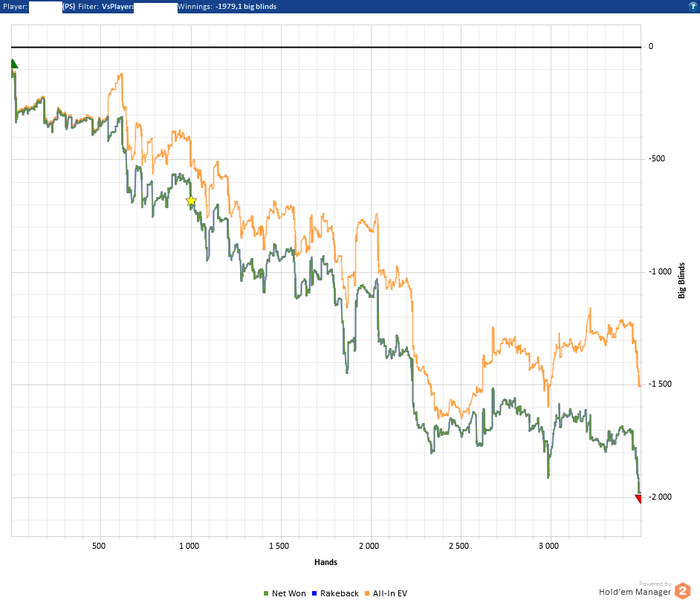The image size is (700, 603).
Task: Click the 2 500 hands axis label
Action: [459, 546]
